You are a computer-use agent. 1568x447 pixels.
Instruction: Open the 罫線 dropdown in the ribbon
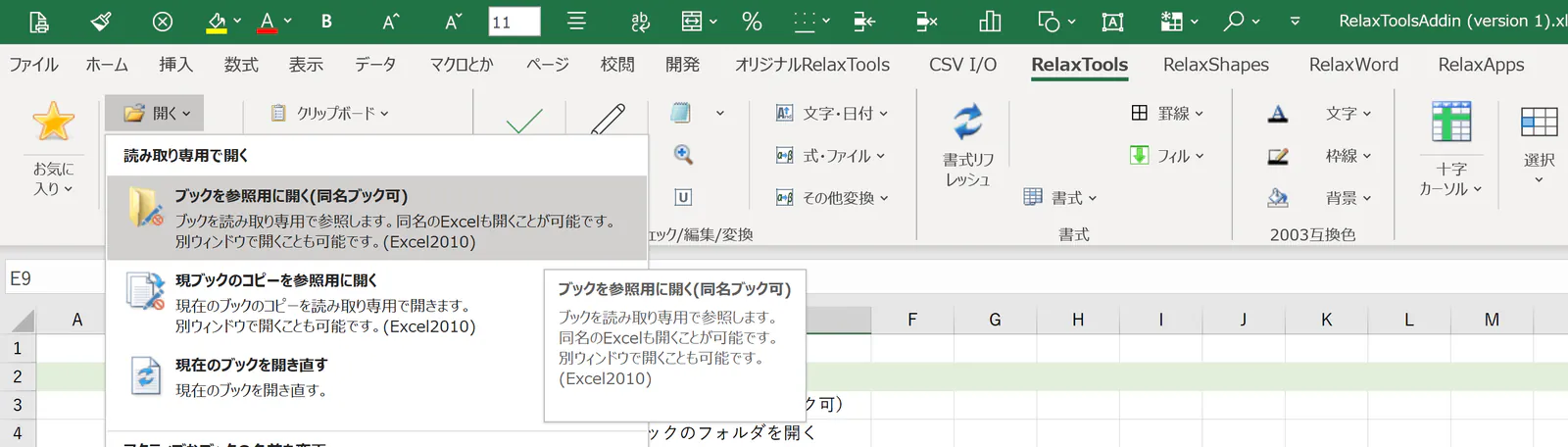pyautogui.click(x=1167, y=114)
